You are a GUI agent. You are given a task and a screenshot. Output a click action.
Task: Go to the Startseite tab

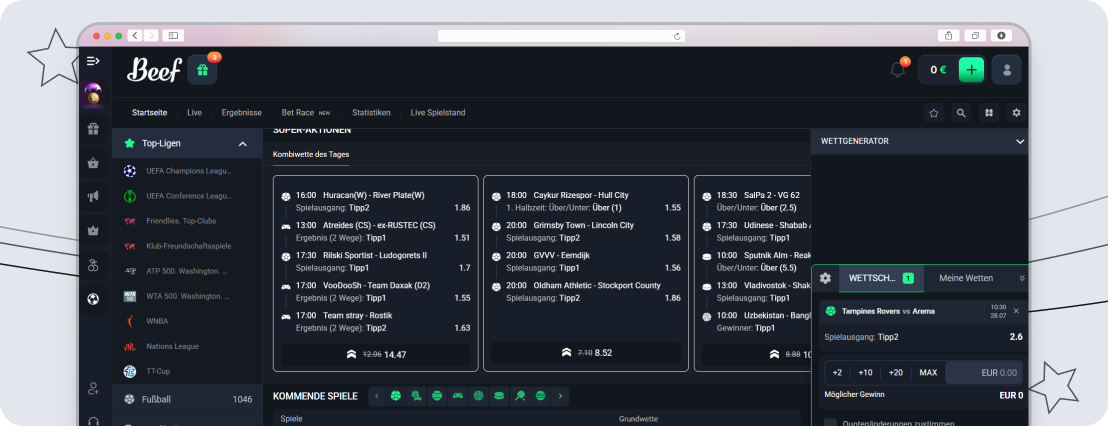pyautogui.click(x=150, y=112)
